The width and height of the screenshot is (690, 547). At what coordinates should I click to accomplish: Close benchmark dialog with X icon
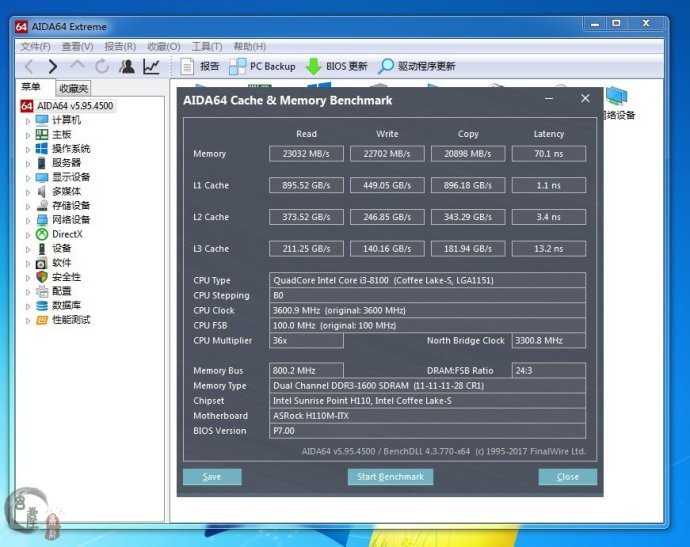585,99
